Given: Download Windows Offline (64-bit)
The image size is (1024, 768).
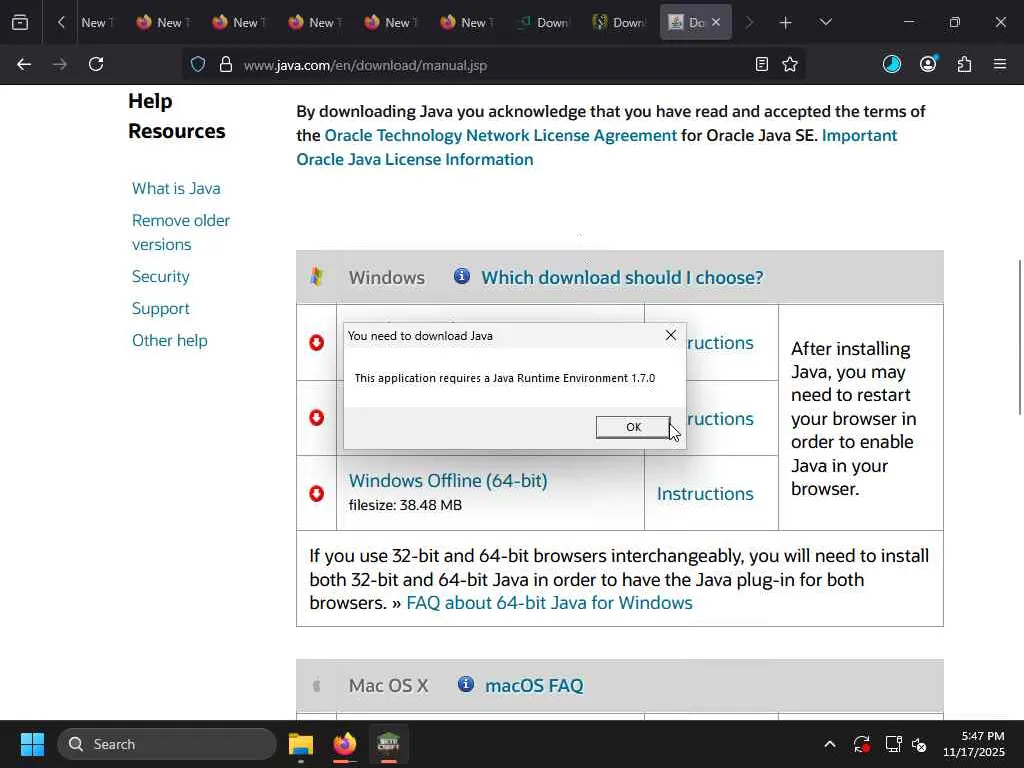Looking at the screenshot, I should 448,481.
